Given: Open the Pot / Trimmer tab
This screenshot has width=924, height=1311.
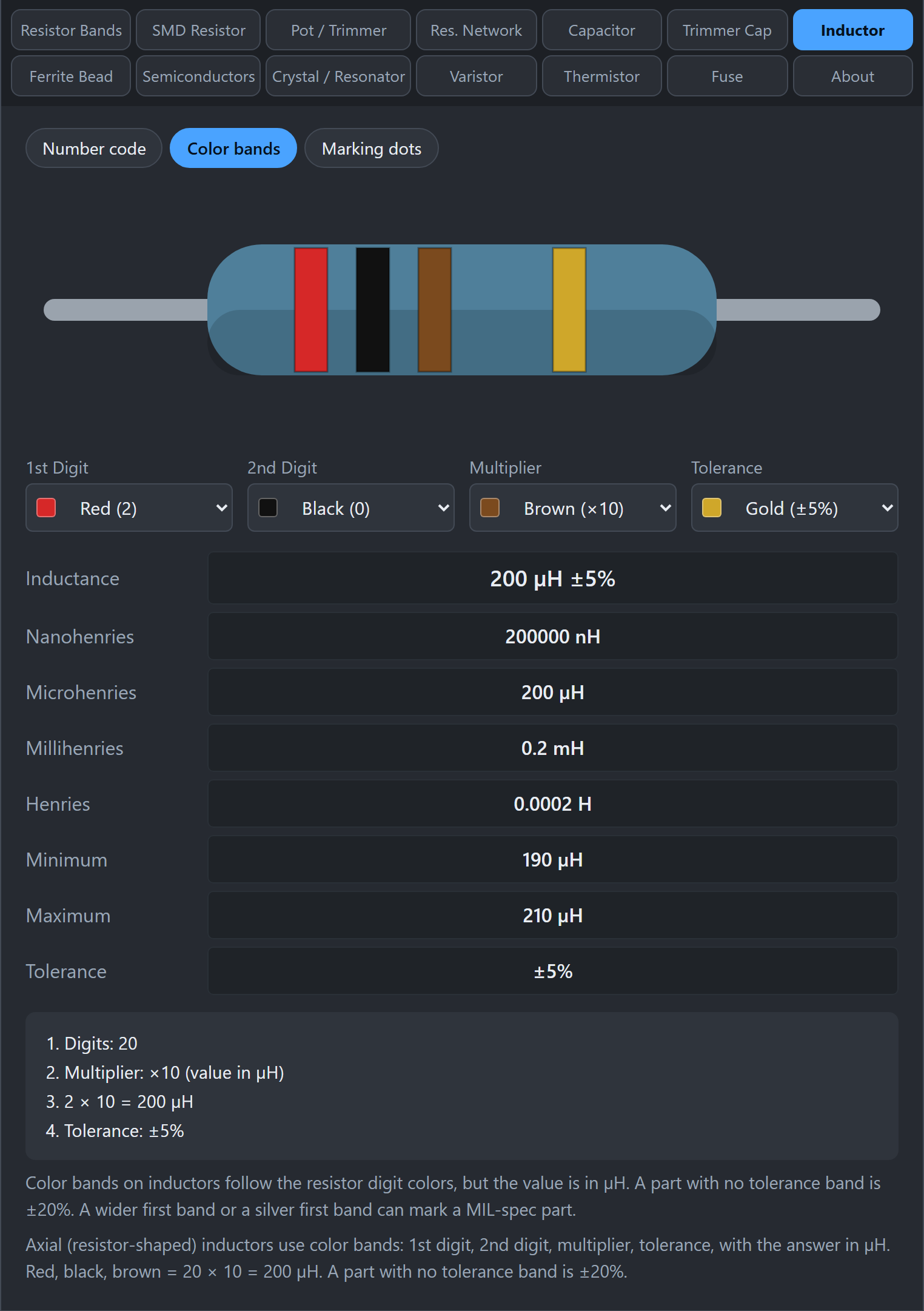Looking at the screenshot, I should (338, 30).
